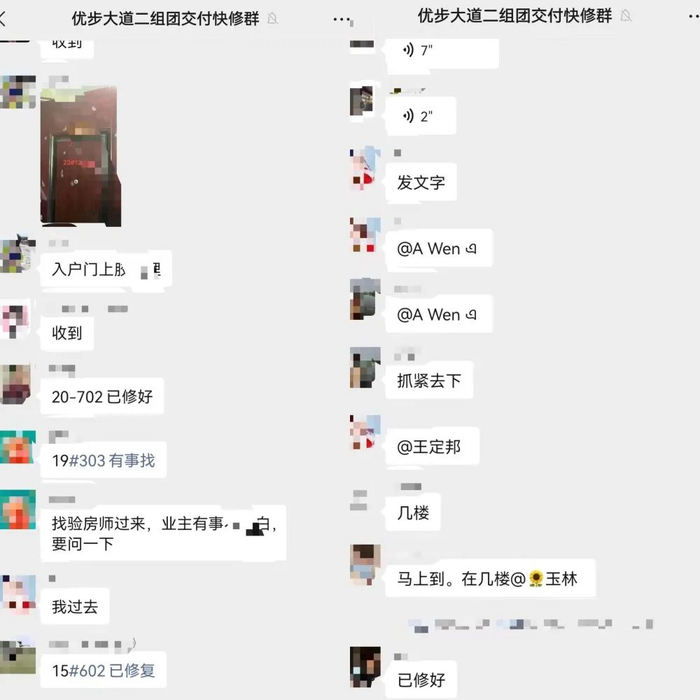Tap second '@A Wen' mention message
The width and height of the screenshot is (700, 700).
tap(439, 314)
